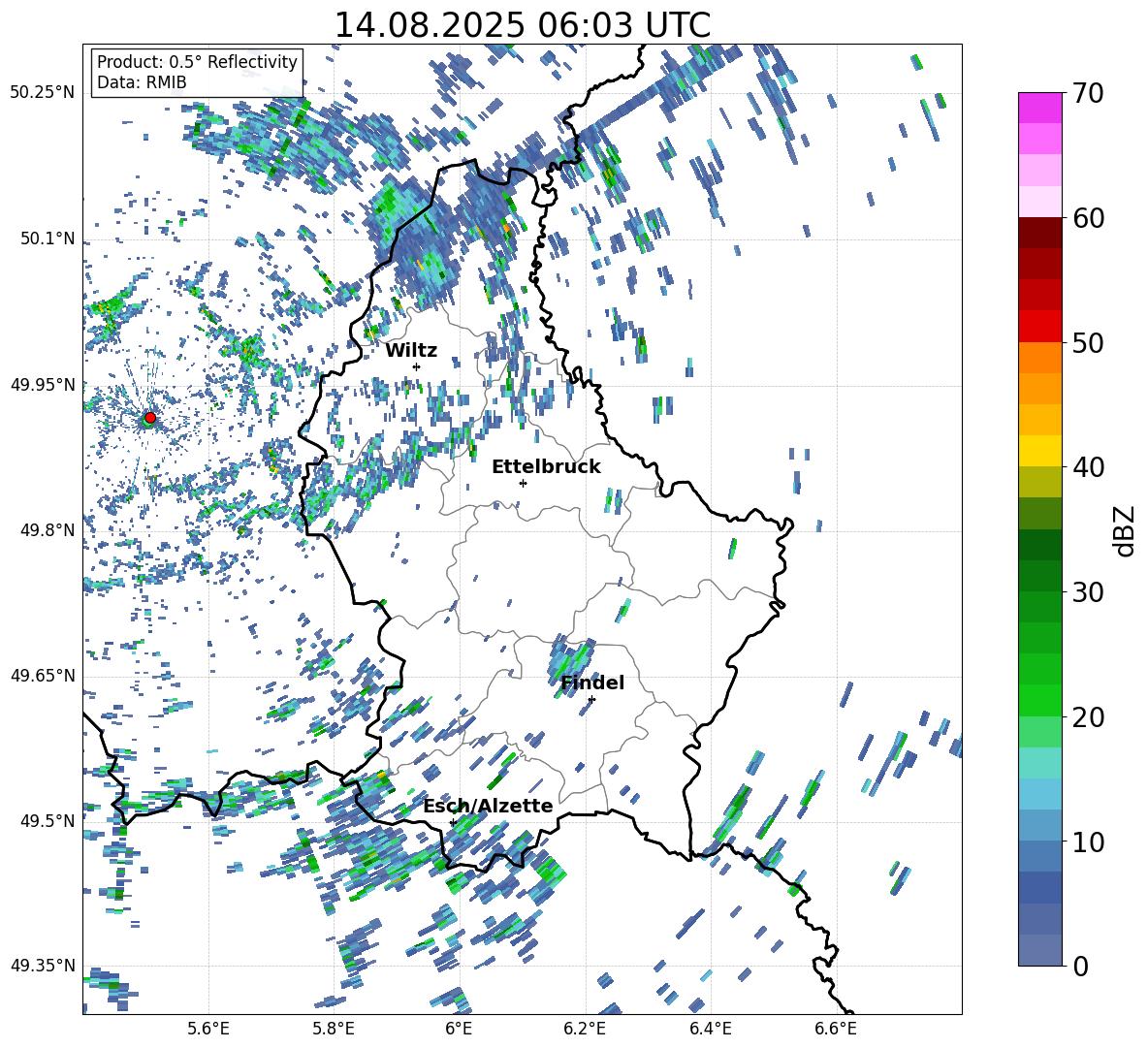This screenshot has width=1148, height=1048.
Task: Click the 49.95°N latitude label
Action: click(x=43, y=384)
